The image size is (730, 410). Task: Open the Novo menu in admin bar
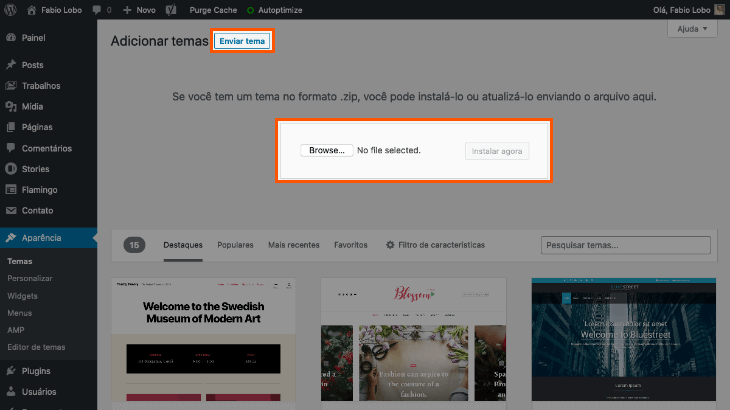[x=139, y=10]
